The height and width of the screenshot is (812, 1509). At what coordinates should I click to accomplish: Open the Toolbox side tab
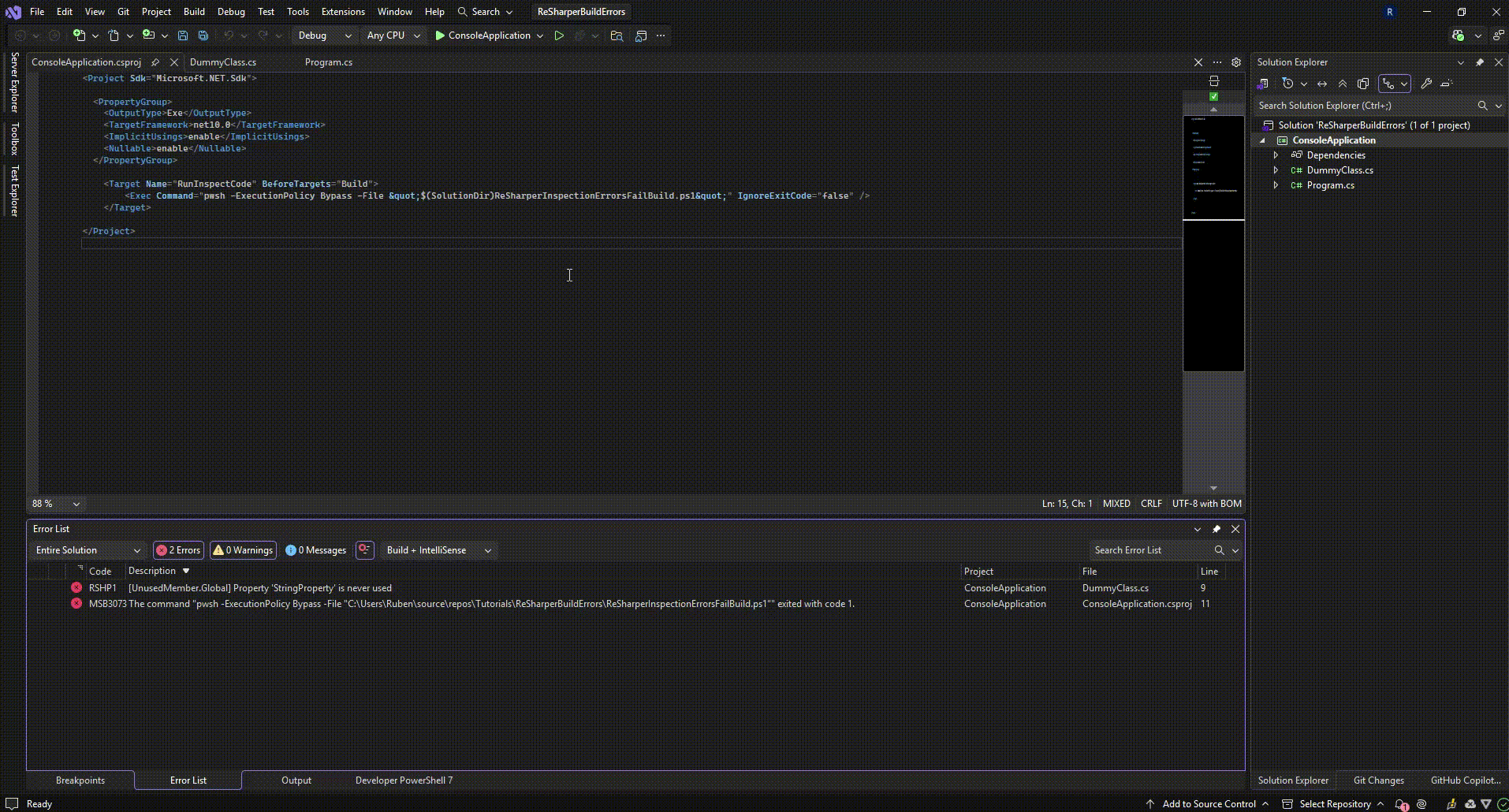pos(14,139)
